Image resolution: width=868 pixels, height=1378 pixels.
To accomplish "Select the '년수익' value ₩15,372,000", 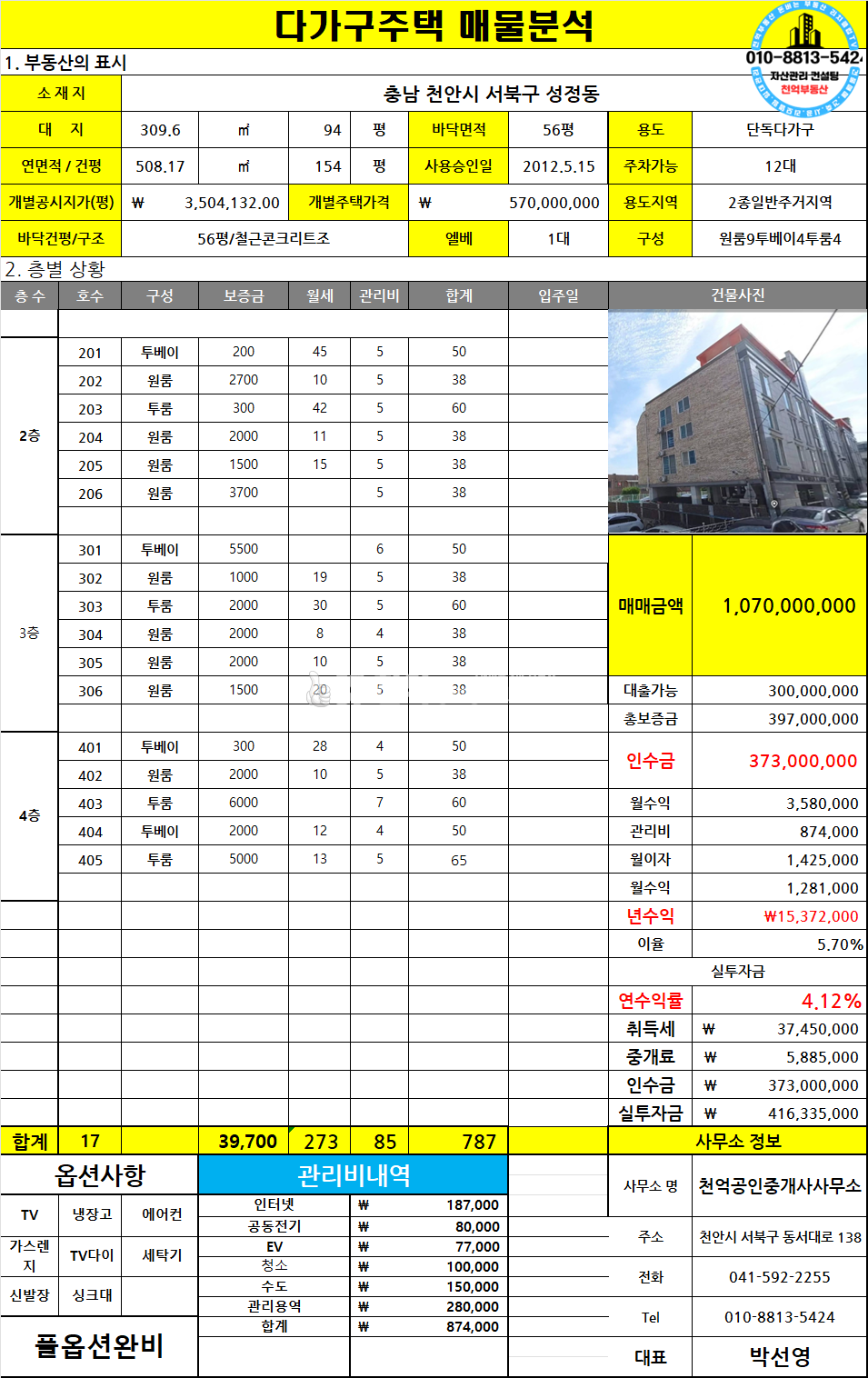I will pos(811,916).
